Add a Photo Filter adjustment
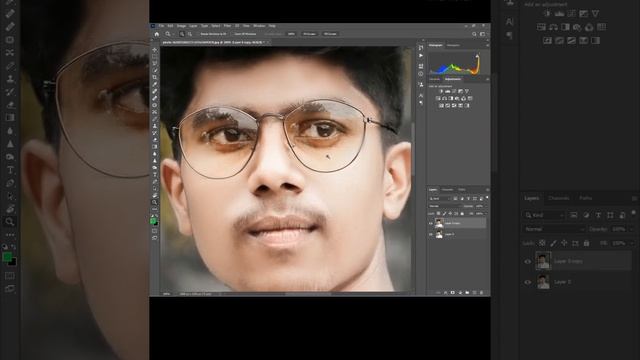The image size is (640, 360). 457,98
